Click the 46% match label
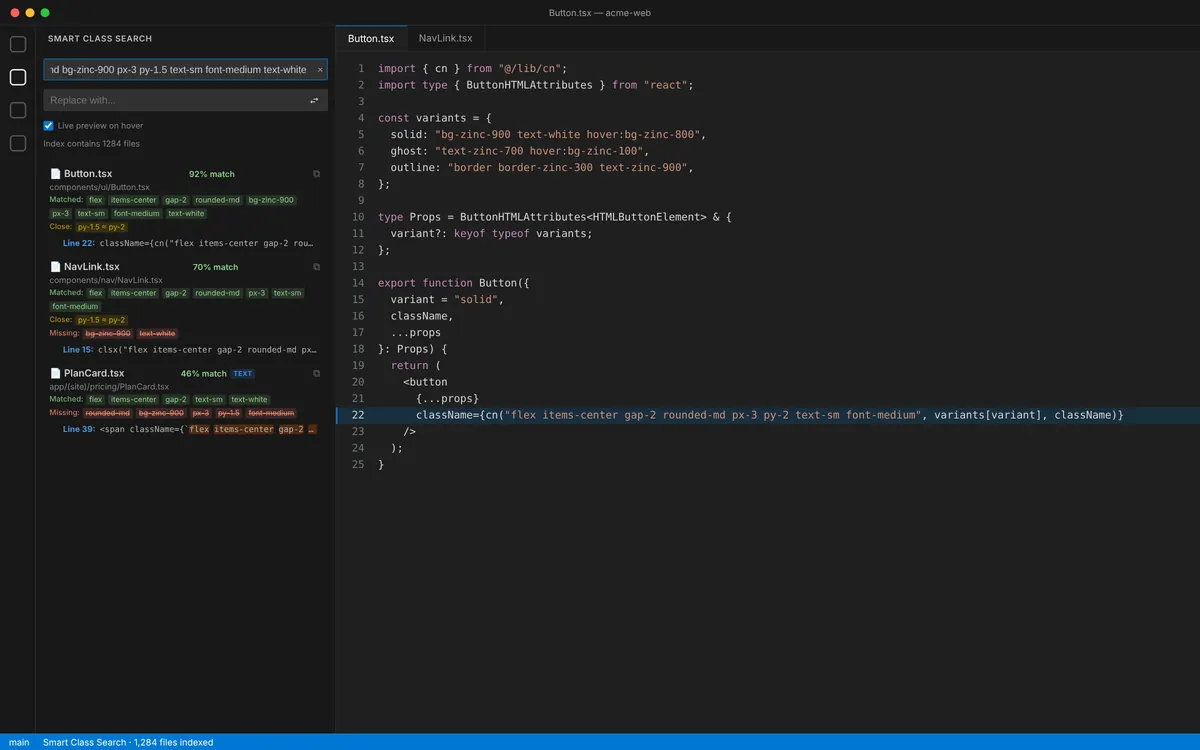Image resolution: width=1200 pixels, height=750 pixels. [x=204, y=373]
